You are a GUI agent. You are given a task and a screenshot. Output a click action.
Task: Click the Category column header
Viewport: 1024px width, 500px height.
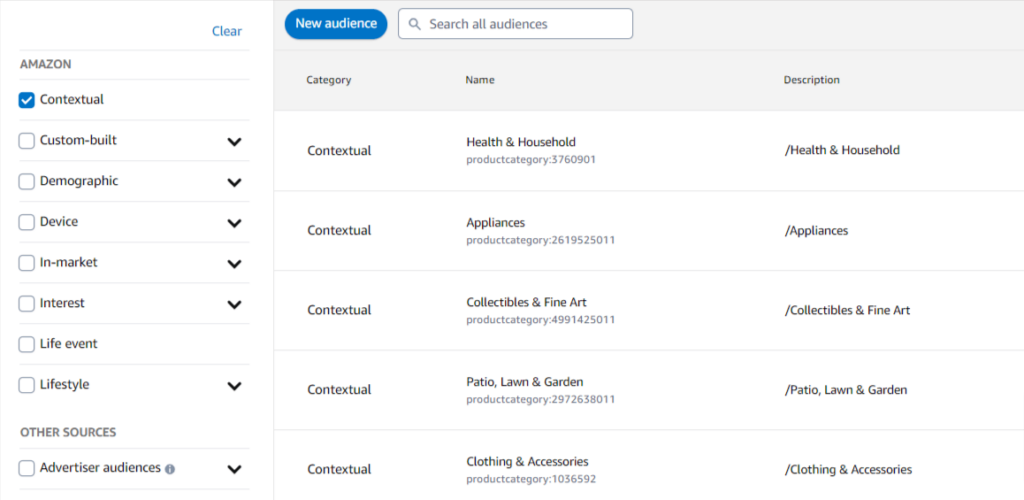[328, 80]
